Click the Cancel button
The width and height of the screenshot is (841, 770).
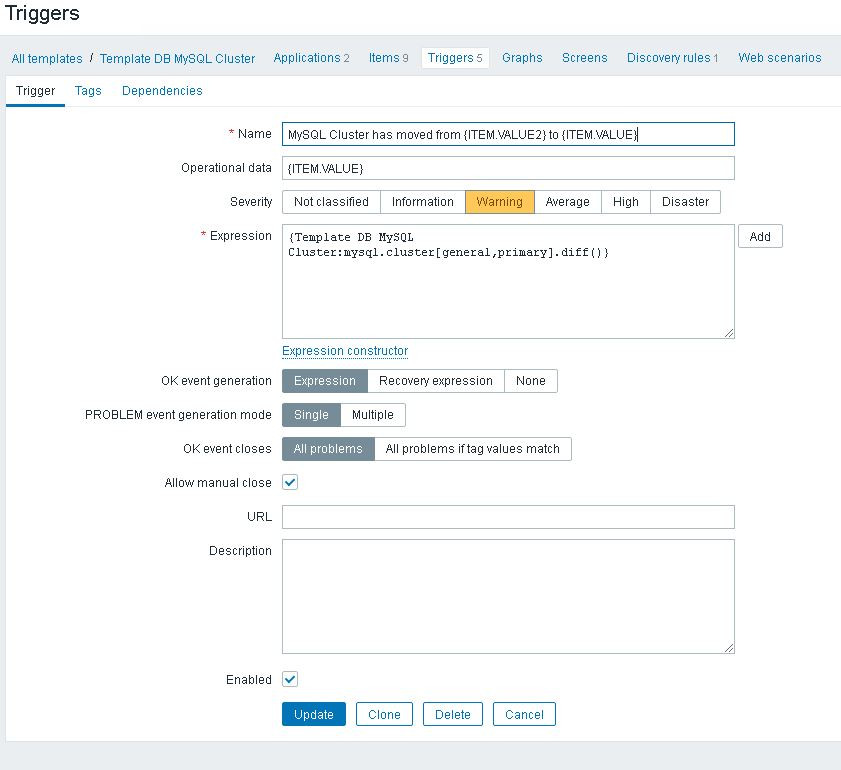(524, 714)
